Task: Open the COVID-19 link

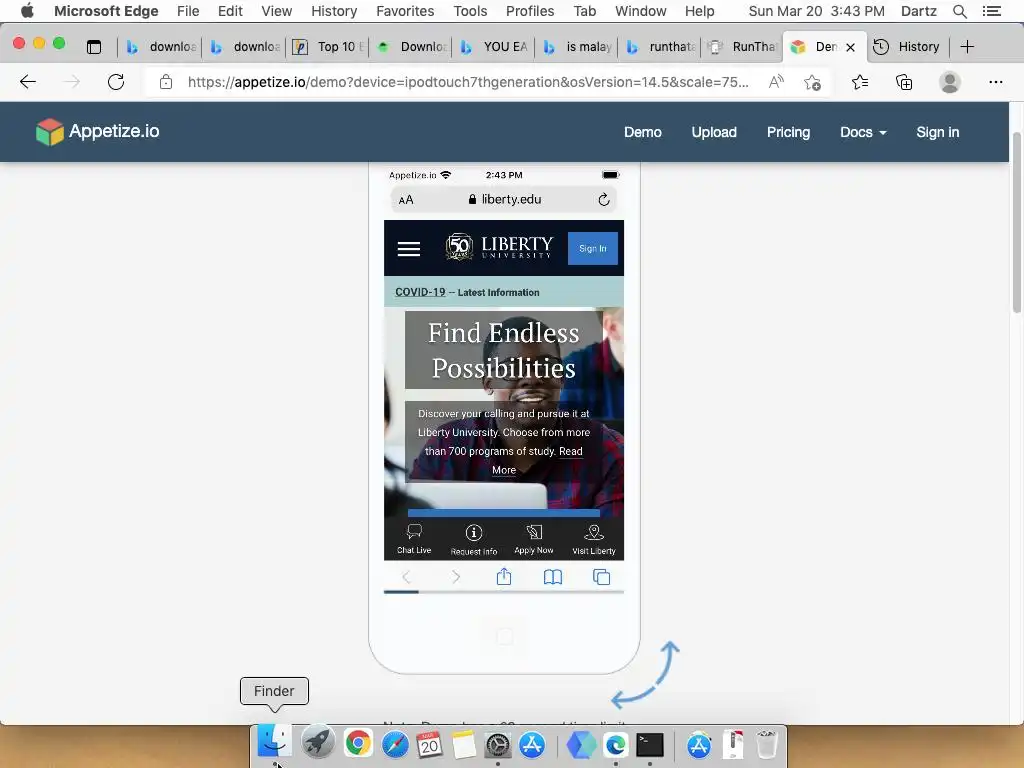Action: [x=420, y=292]
